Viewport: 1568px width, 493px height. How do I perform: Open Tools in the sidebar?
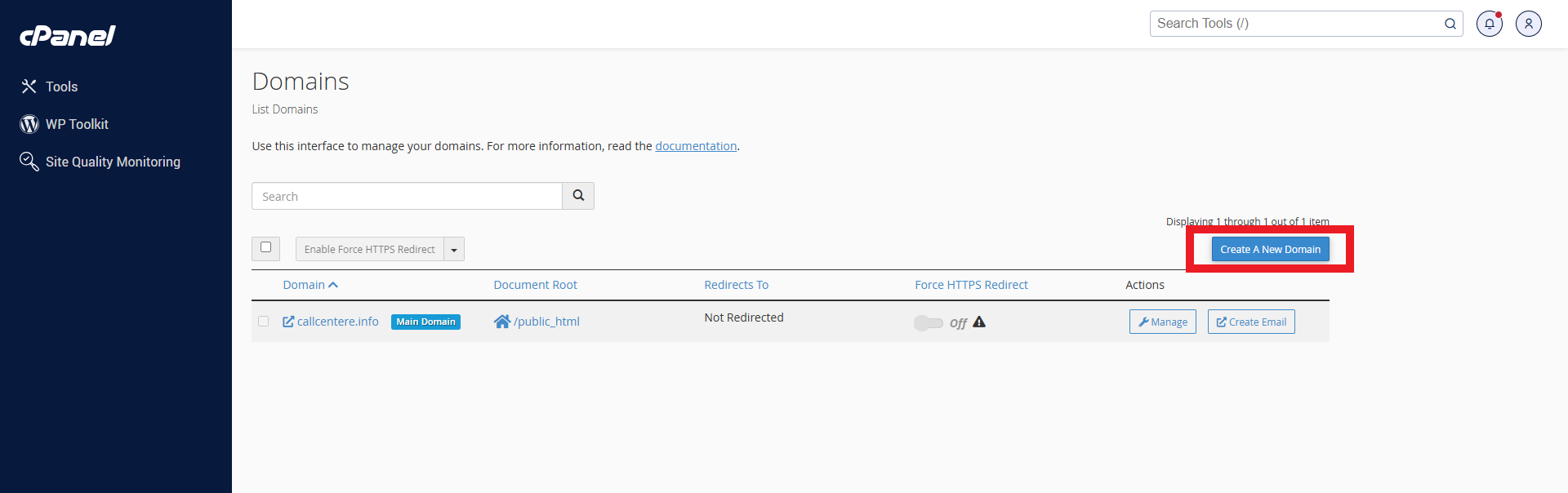point(61,87)
